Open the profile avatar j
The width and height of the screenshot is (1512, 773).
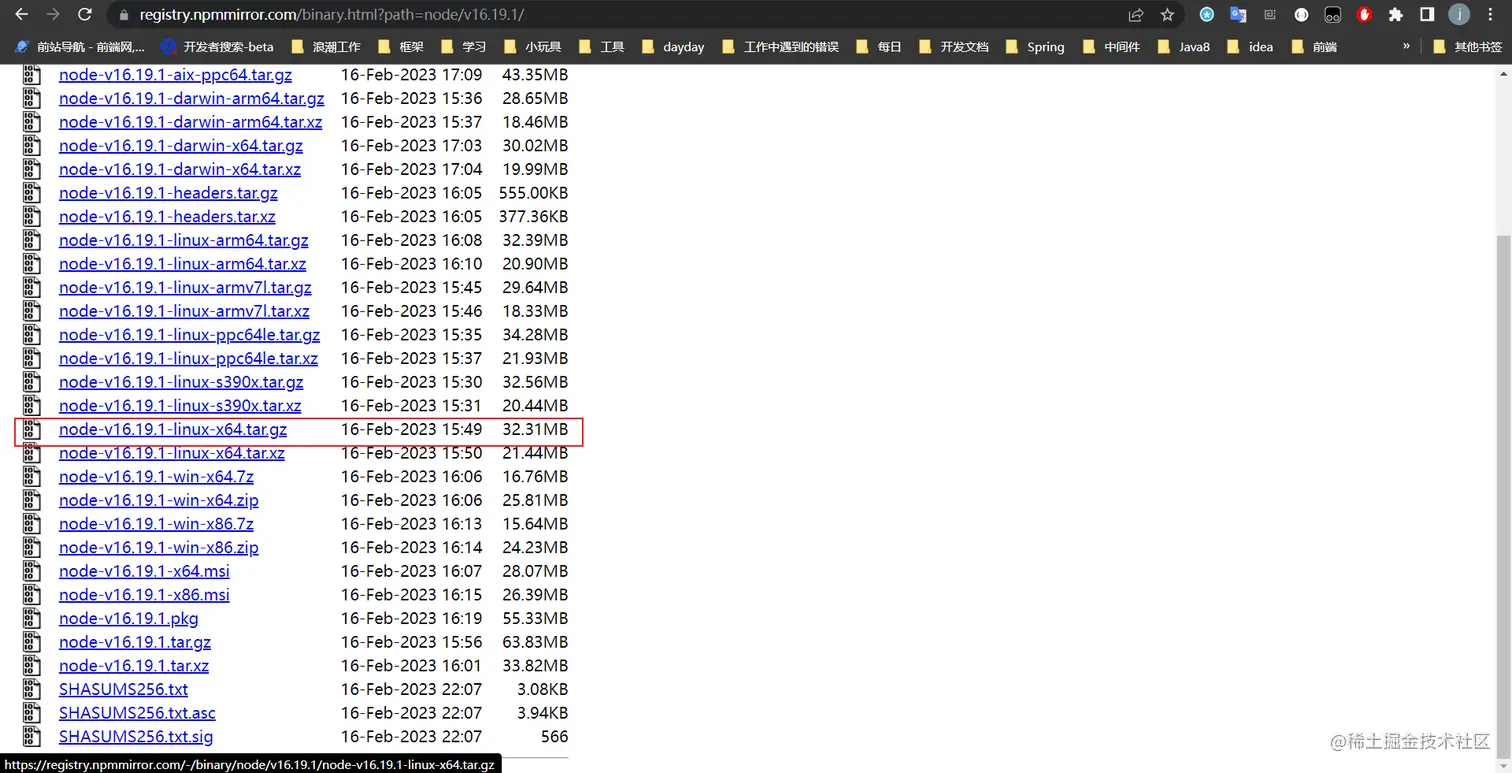click(1459, 15)
